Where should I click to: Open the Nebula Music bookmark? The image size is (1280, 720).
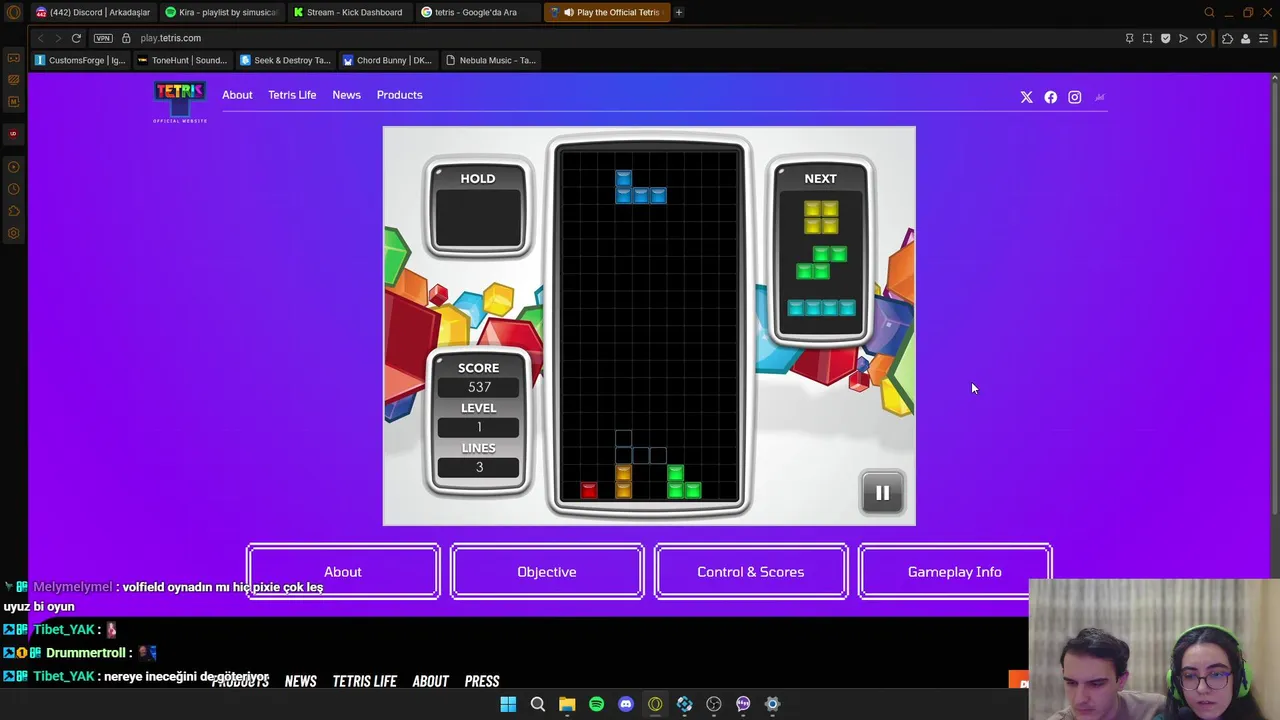tap(490, 60)
